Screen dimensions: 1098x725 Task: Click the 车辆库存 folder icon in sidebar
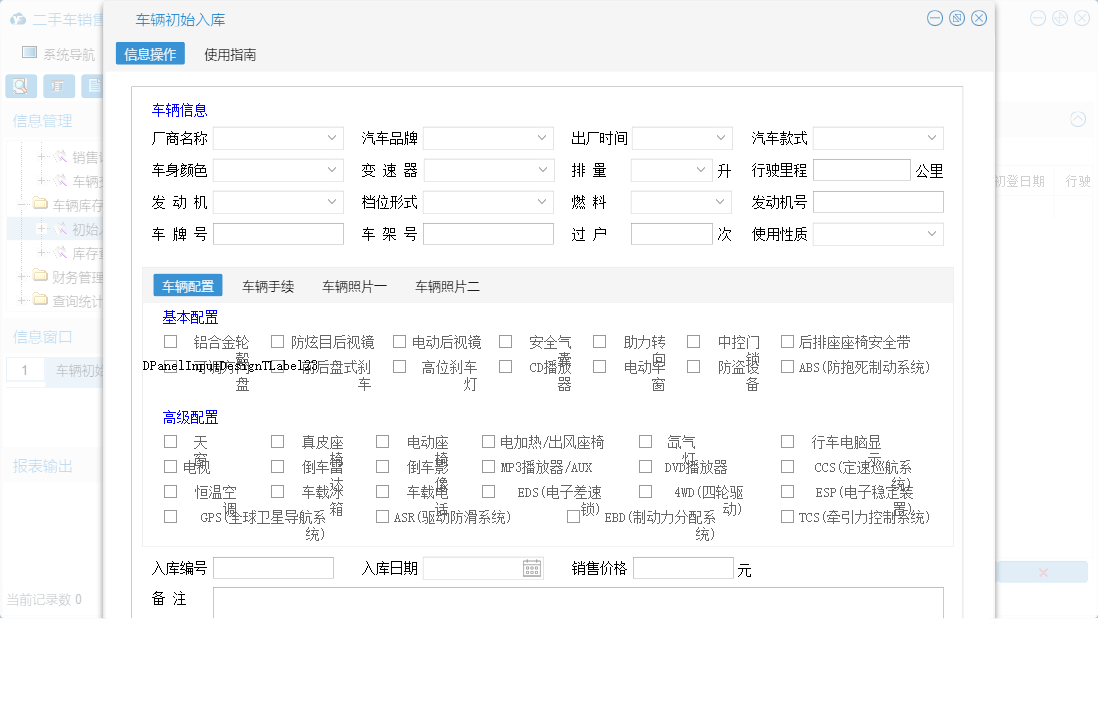[x=41, y=203]
